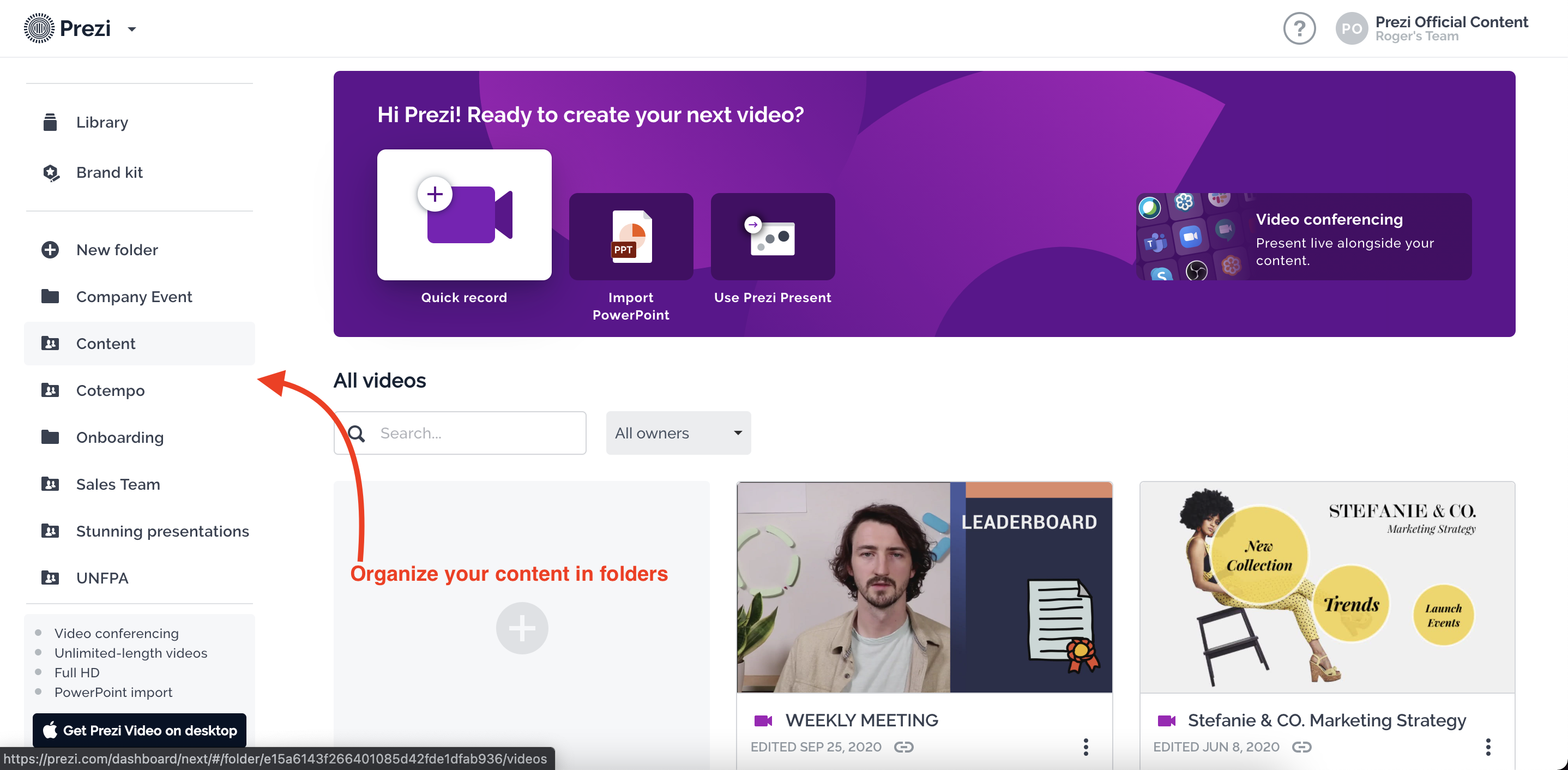Click the 'EDITED SEP 25, 2020' text
Screen dimensions: 1568x770
(x=816, y=747)
